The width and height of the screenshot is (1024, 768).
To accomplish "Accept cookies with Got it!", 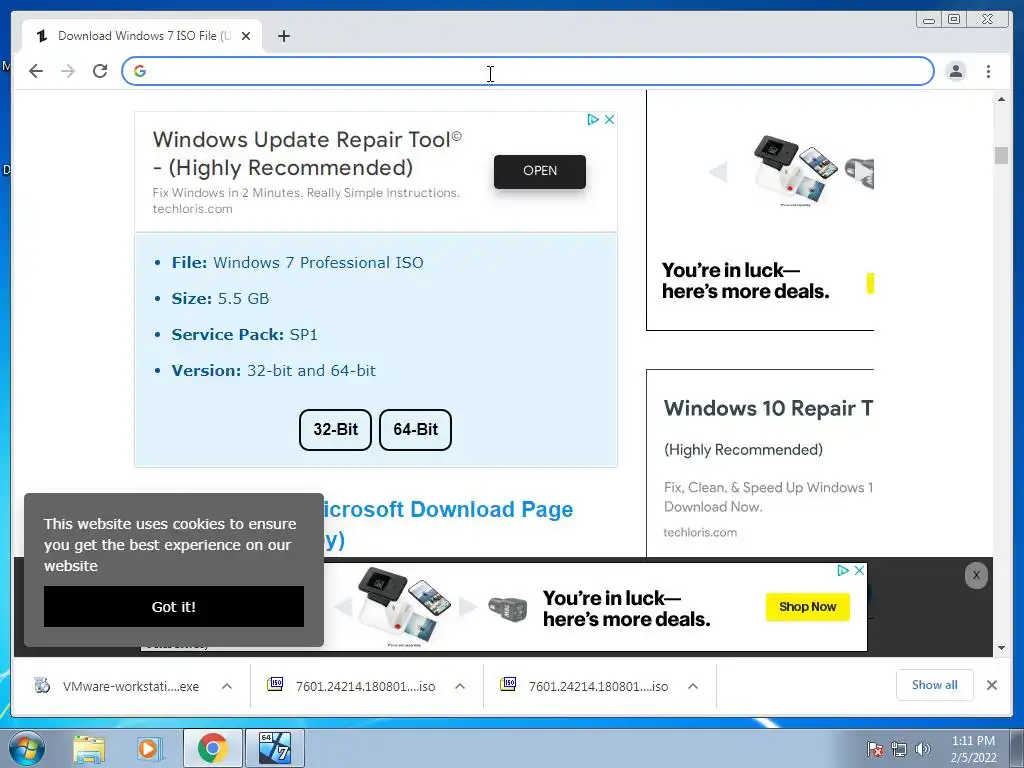I will click(x=174, y=607).
